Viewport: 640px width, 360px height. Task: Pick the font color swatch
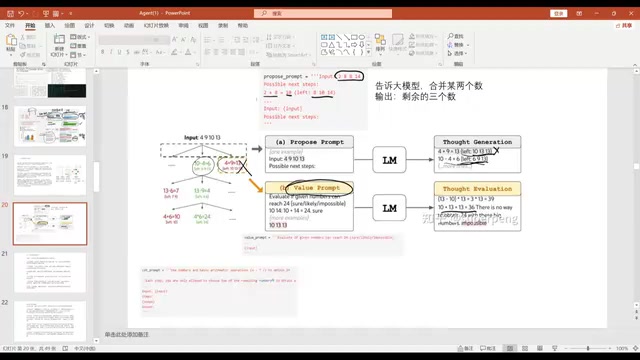click(188, 52)
